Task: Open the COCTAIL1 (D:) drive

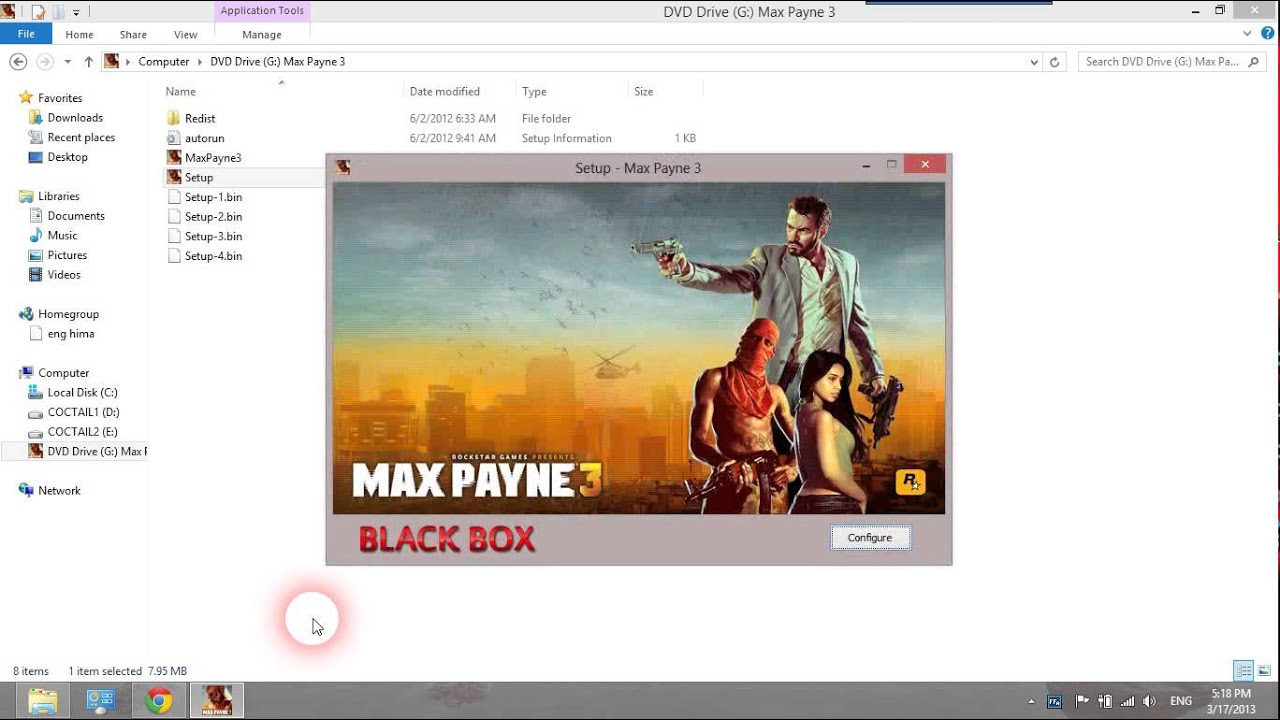Action: (83, 412)
